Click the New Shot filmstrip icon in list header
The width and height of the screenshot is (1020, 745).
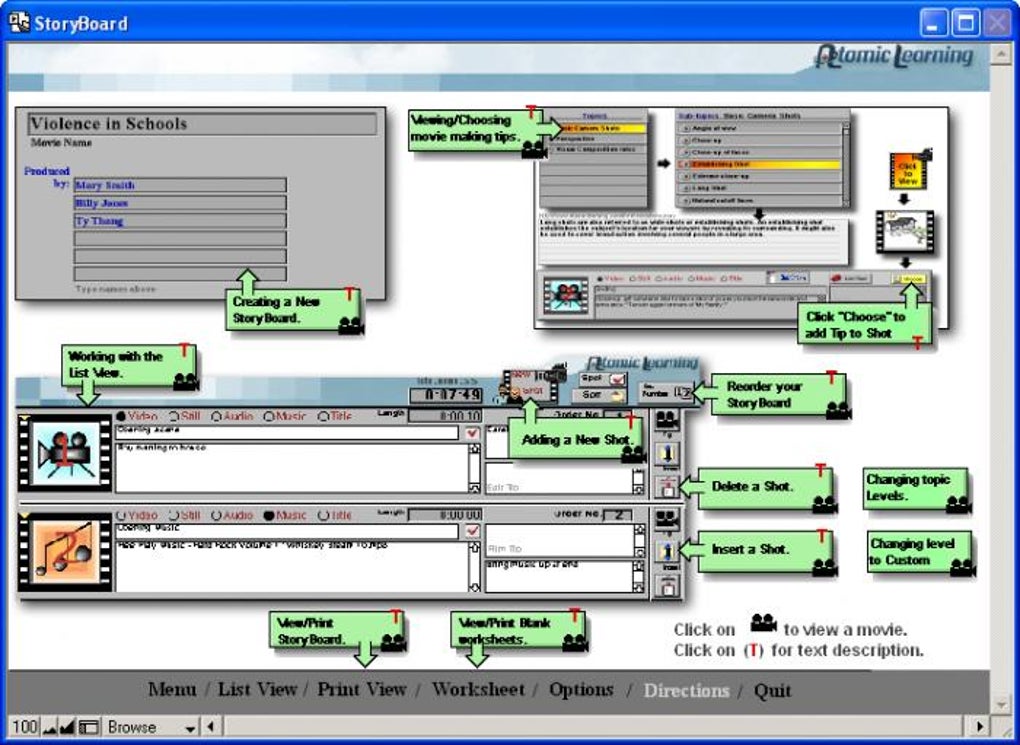tap(530, 384)
